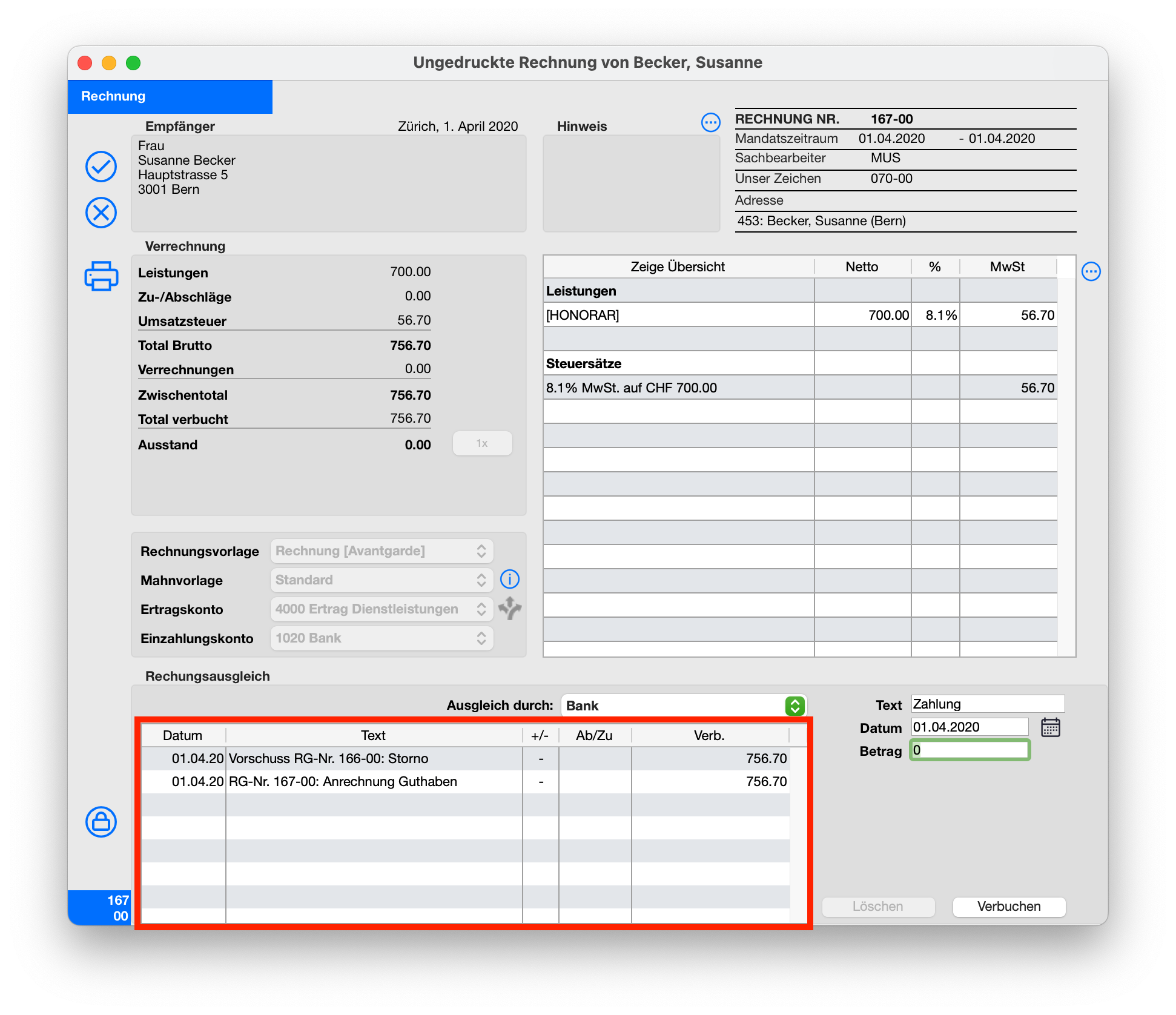Switch to the Rechnung tab

pos(170,96)
